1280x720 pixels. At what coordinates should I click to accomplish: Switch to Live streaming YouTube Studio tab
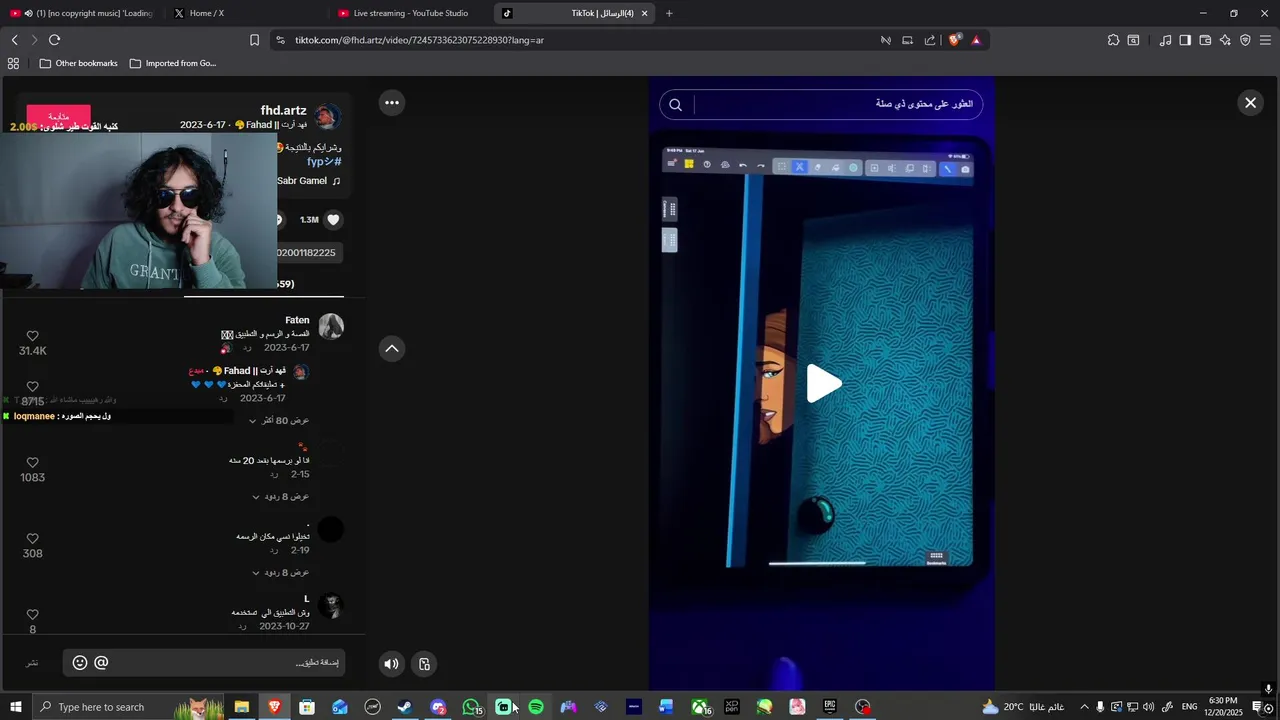(x=410, y=13)
